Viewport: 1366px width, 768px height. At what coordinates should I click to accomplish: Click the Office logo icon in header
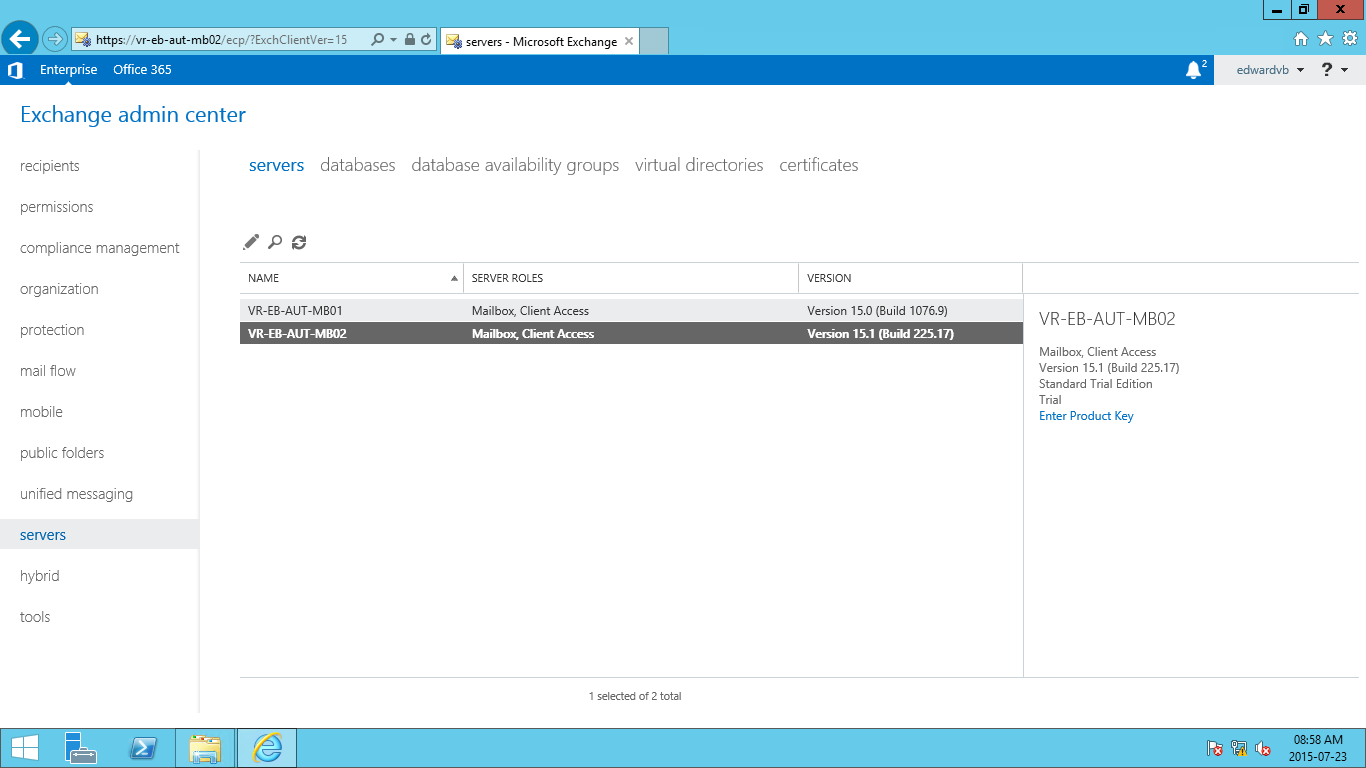click(x=15, y=70)
